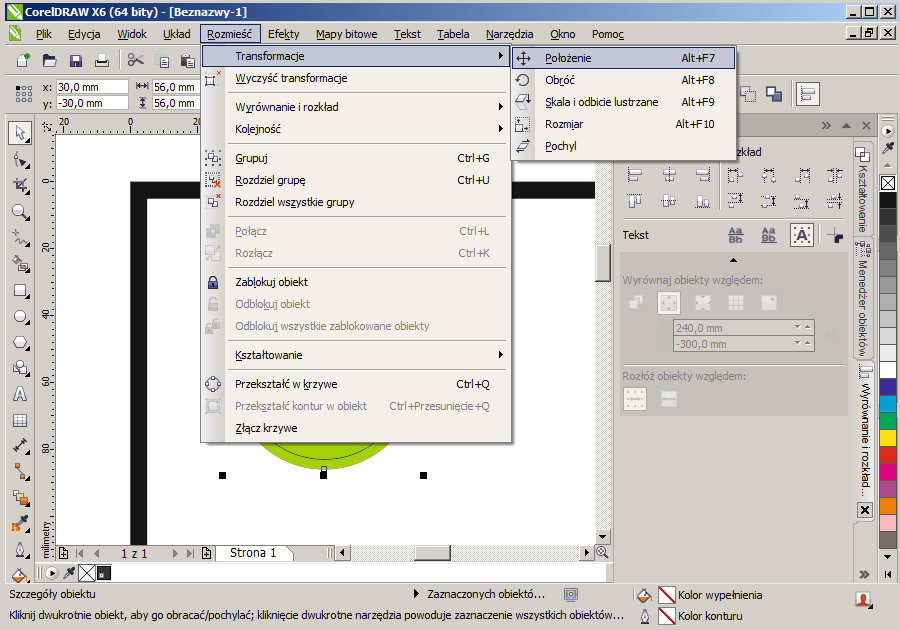Toggle text alignment by bounding box A icon
The width and height of the screenshot is (900, 630).
coord(801,235)
